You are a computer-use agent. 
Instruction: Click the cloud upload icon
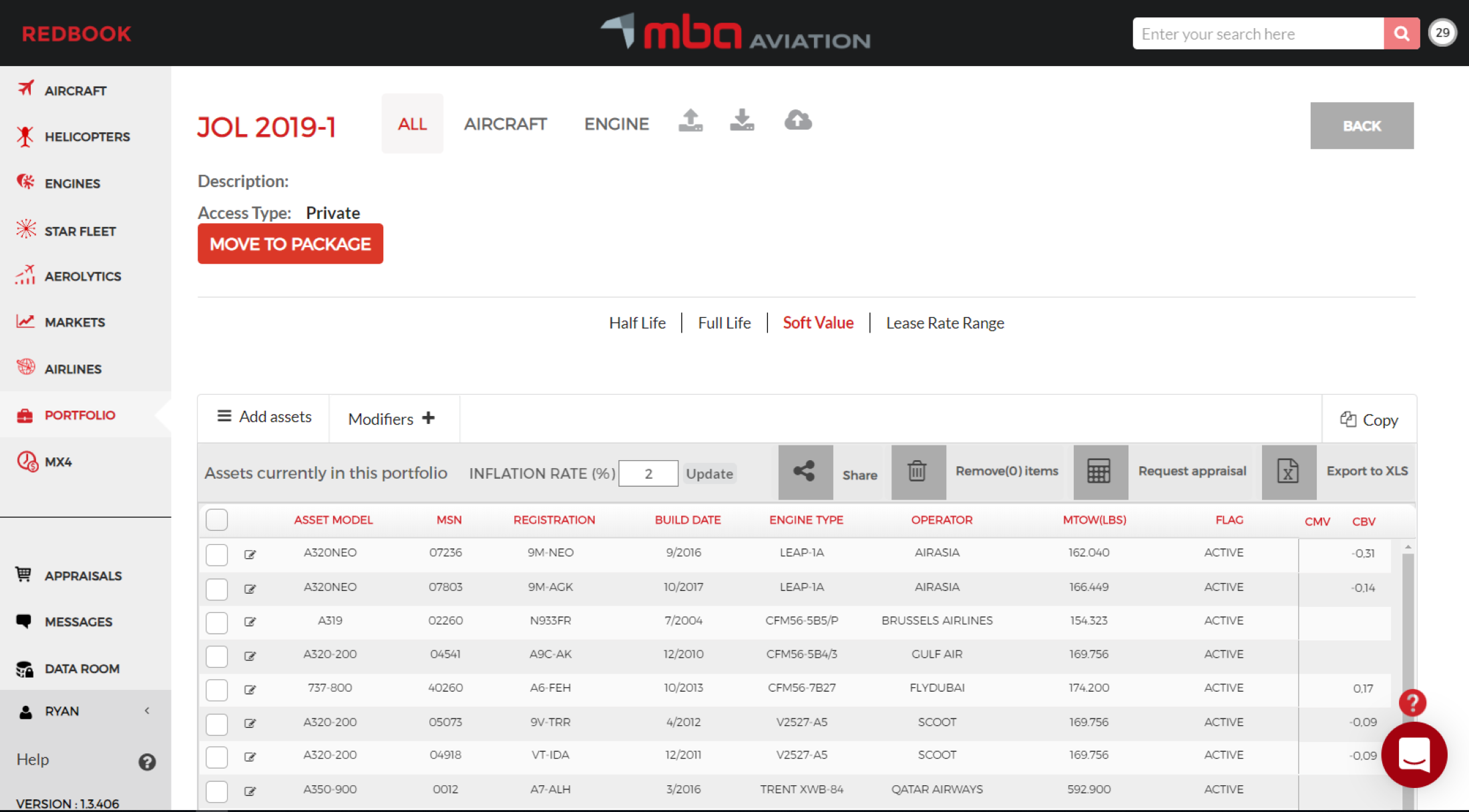(798, 121)
